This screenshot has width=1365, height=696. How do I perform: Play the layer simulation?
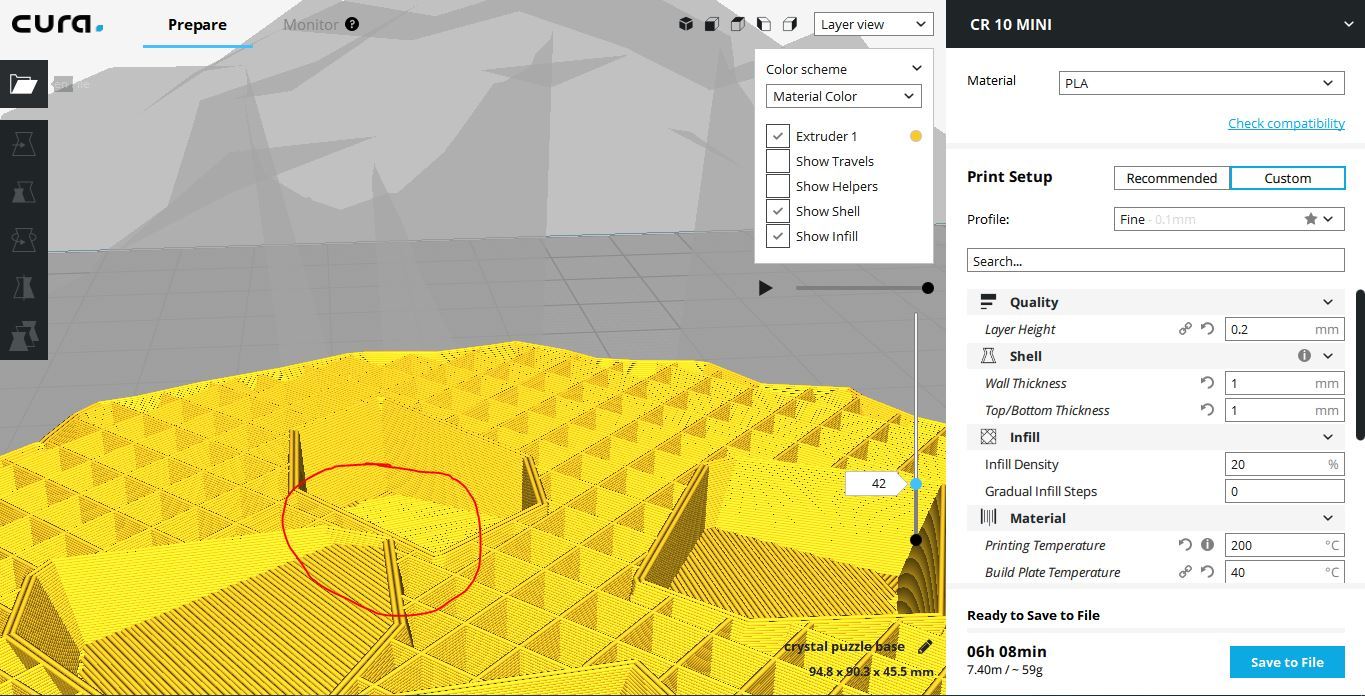765,288
